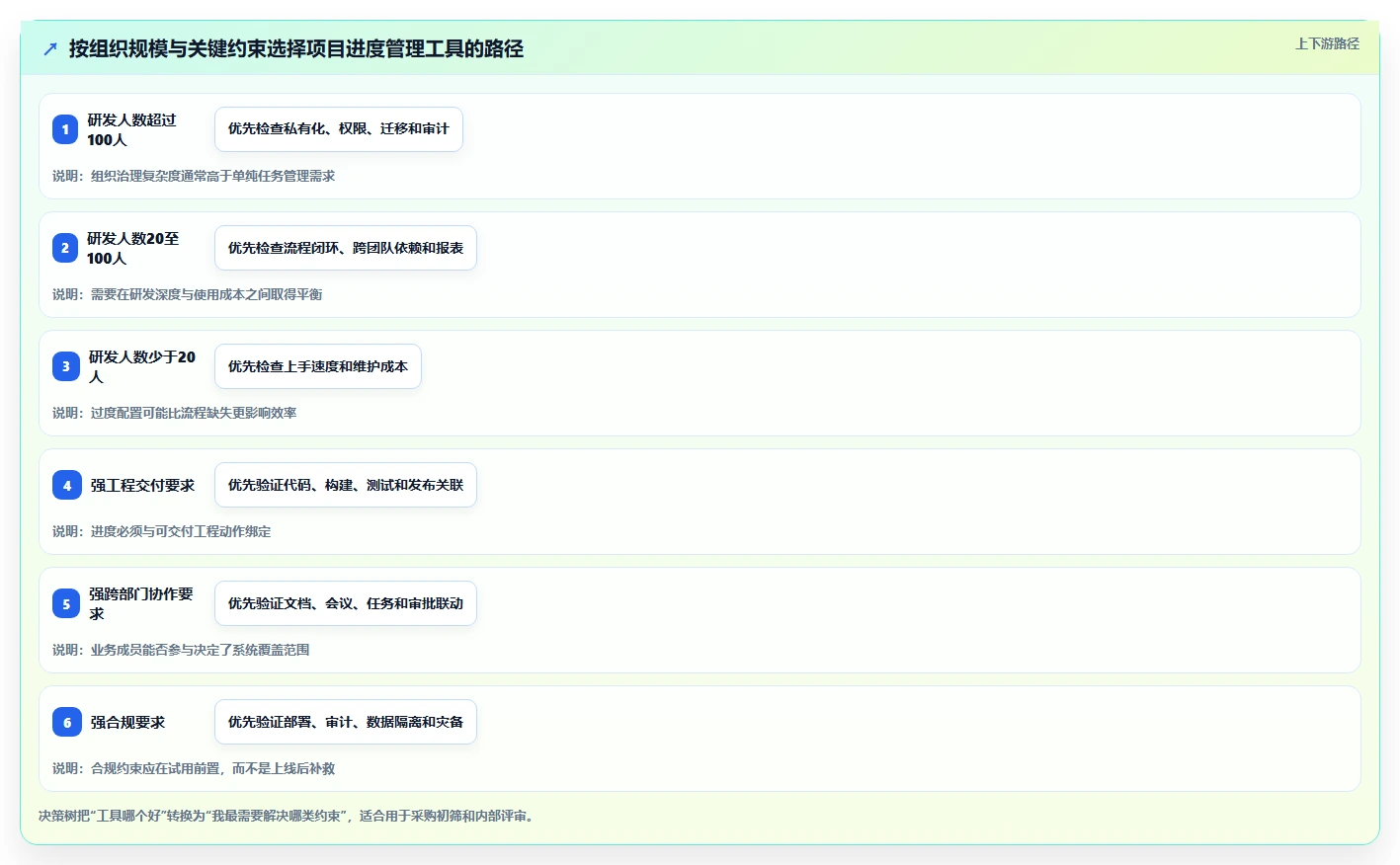Select step badge number 1
The width and height of the screenshot is (1400, 865).
(65, 129)
